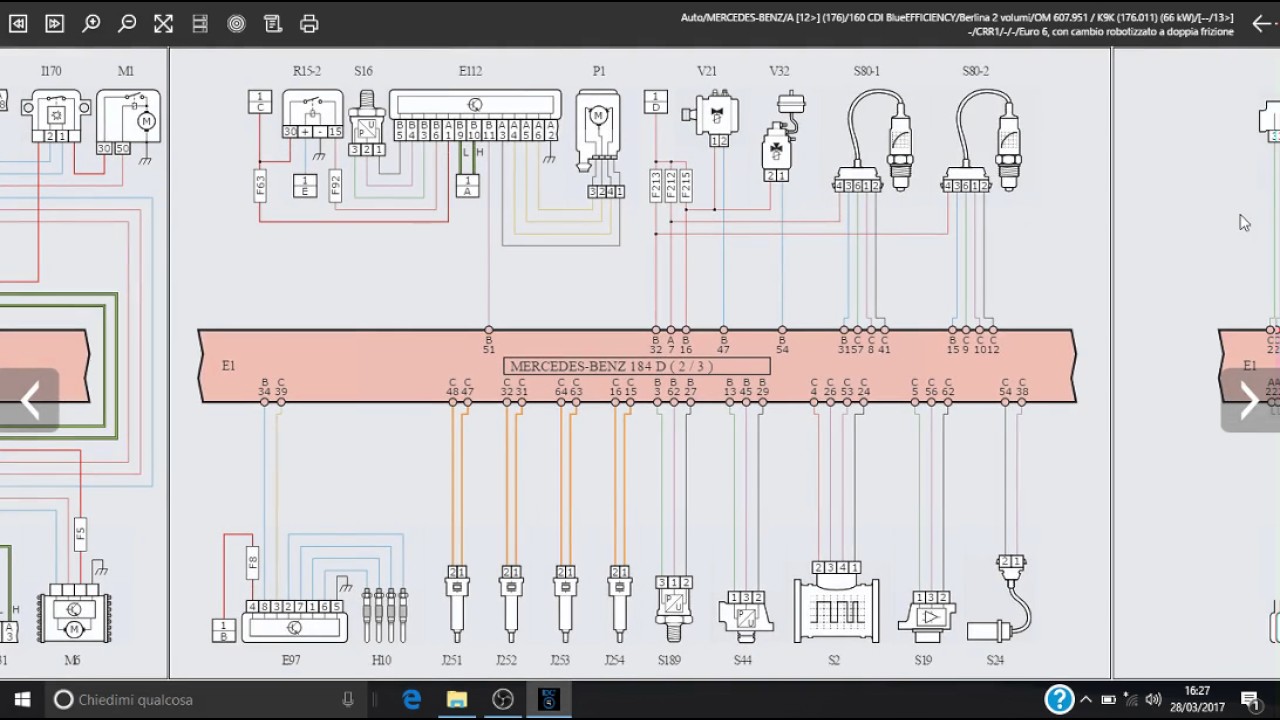Select injector J252 symbol

coord(511,604)
